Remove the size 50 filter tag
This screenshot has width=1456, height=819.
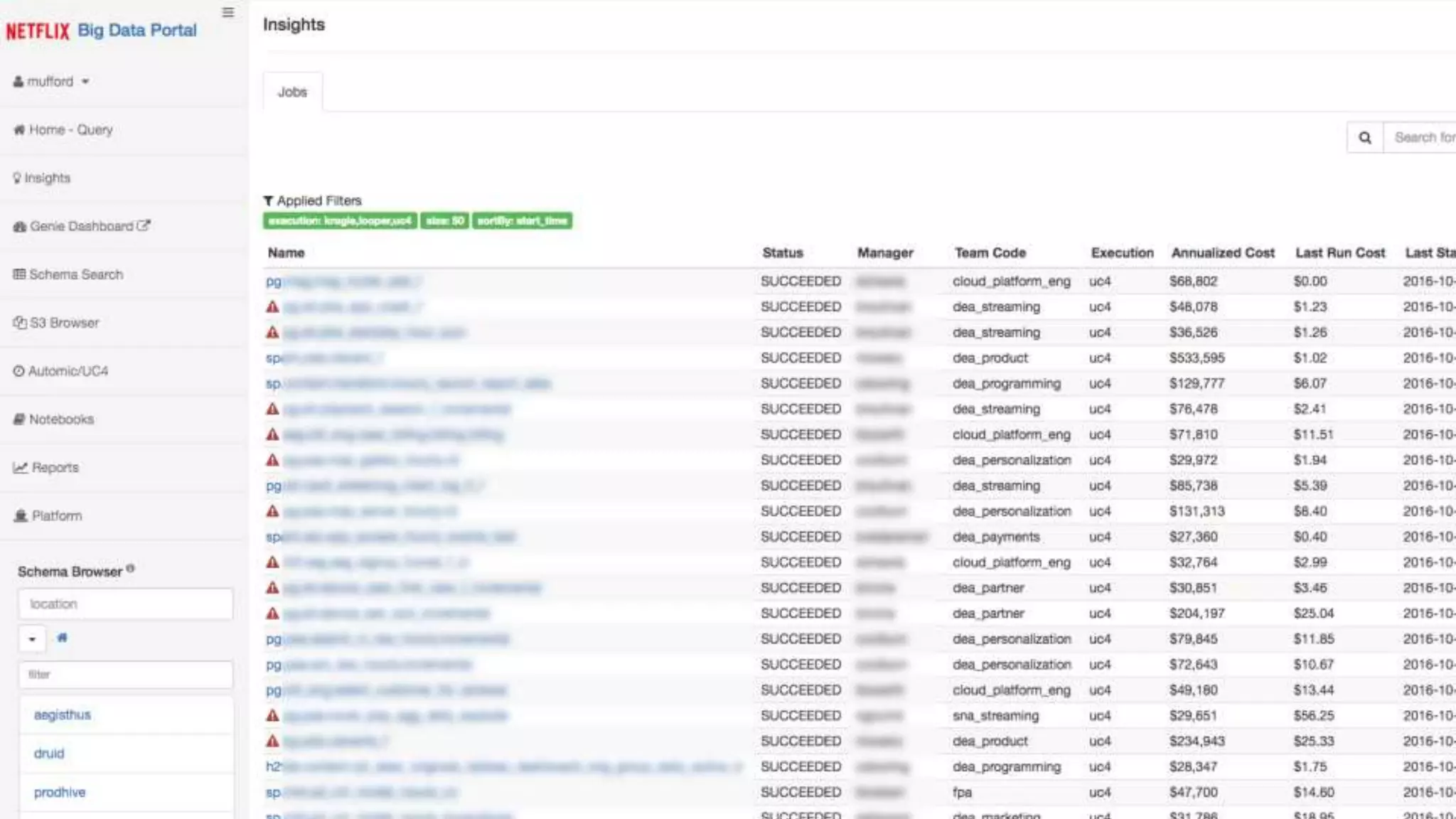coord(444,221)
